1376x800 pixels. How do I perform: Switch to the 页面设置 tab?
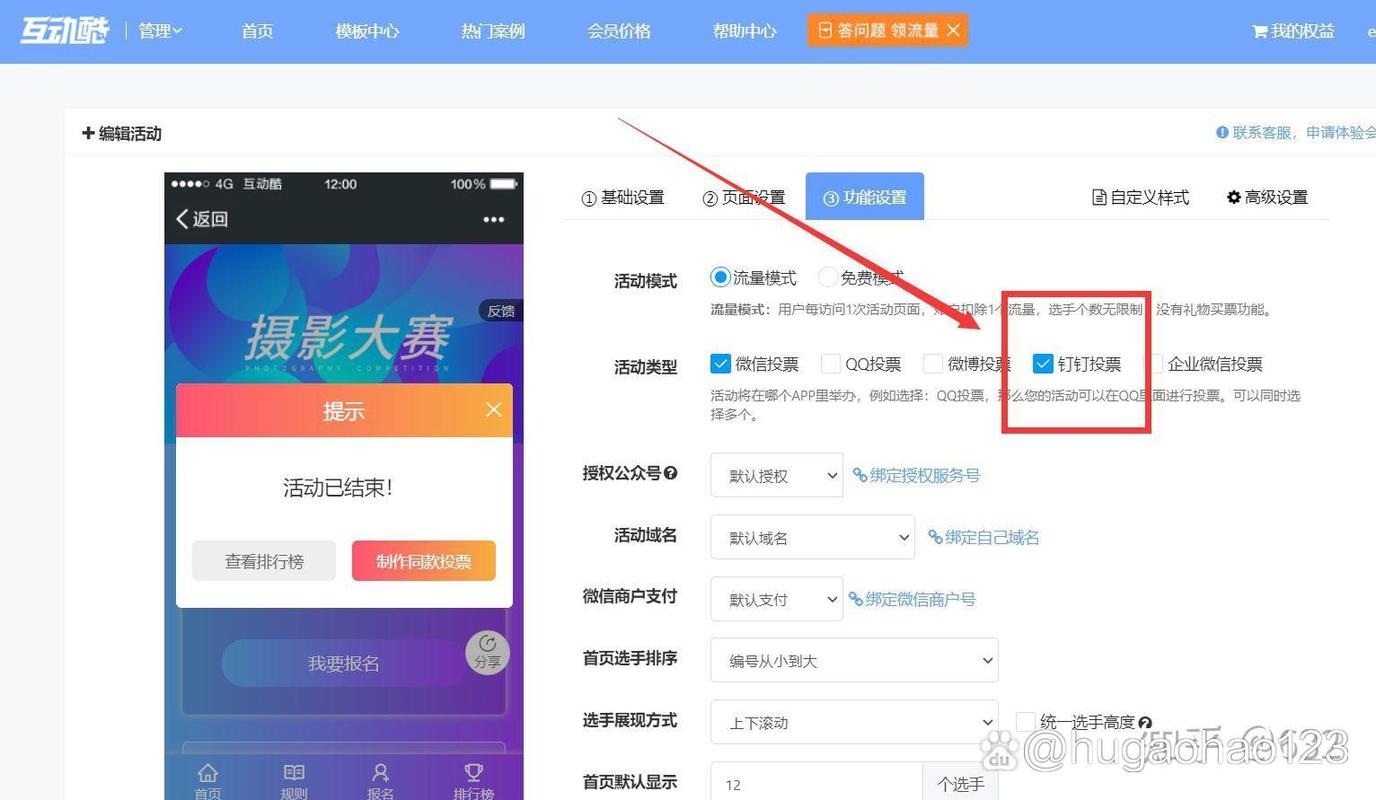pos(743,196)
